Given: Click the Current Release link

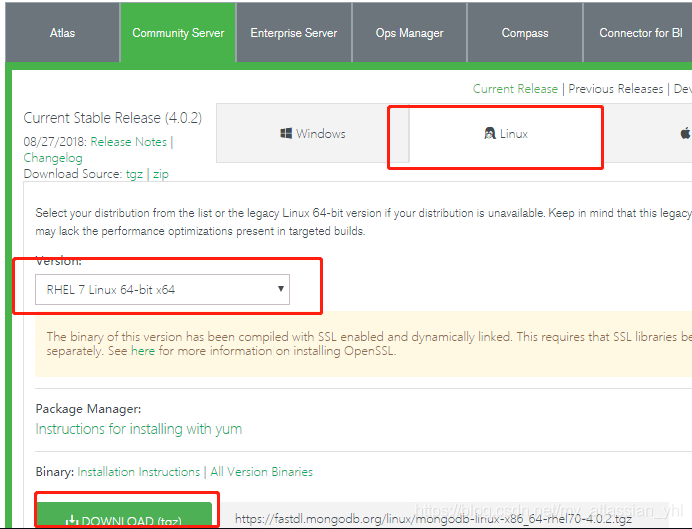Looking at the screenshot, I should (515, 89).
